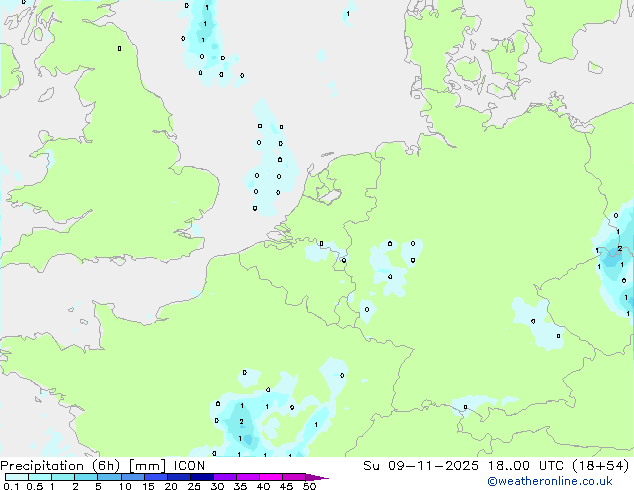Click the 25–30 mm navy legend swatch
The image size is (634, 490).
click(201, 477)
